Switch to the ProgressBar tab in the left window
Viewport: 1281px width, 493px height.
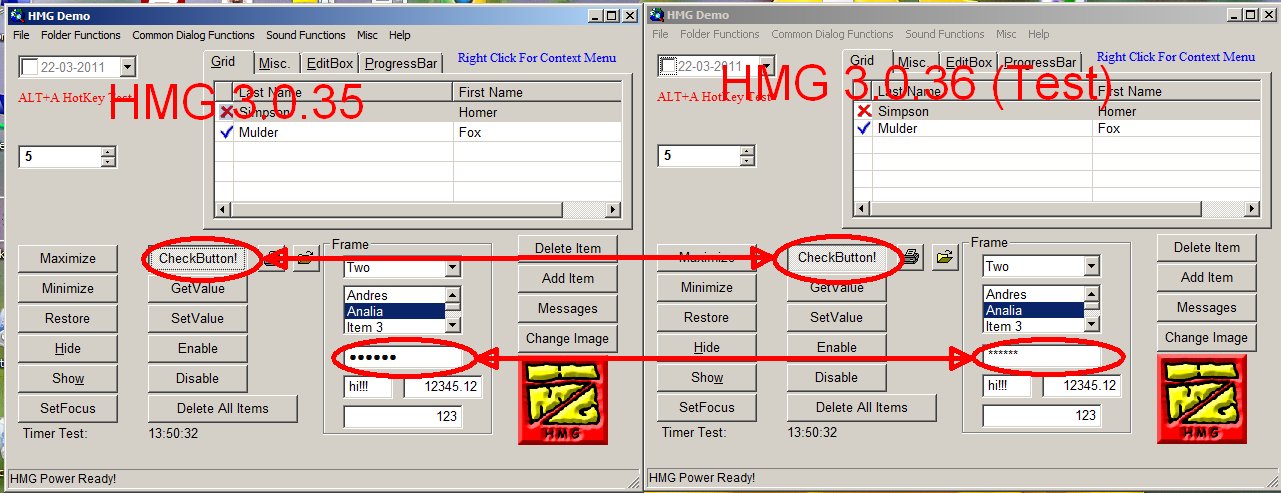coord(400,63)
